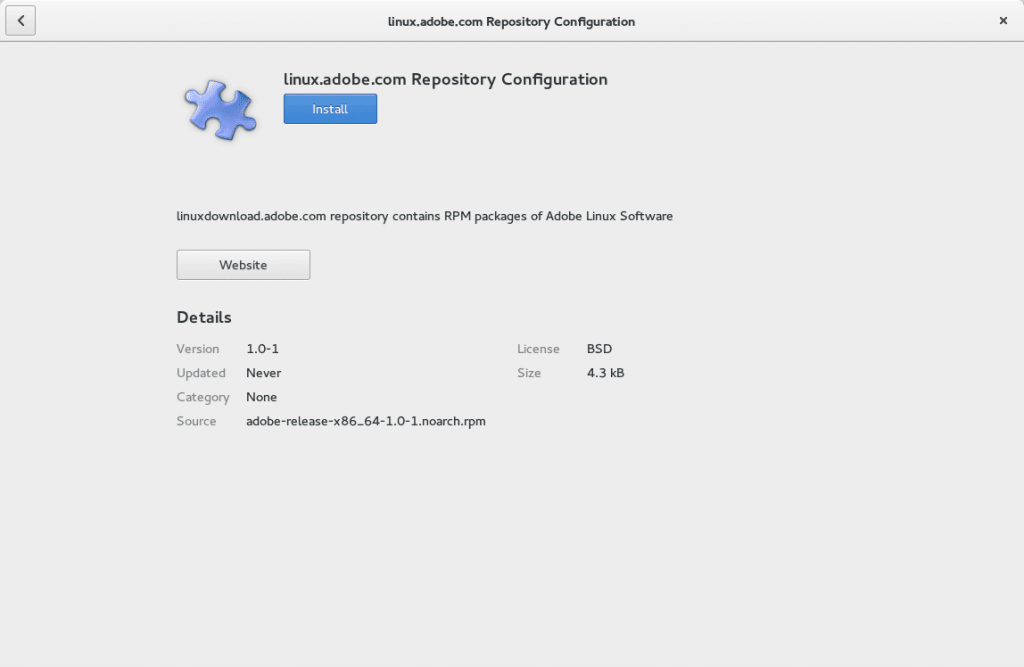
Task: Click the Updated value Never
Action: (x=264, y=373)
